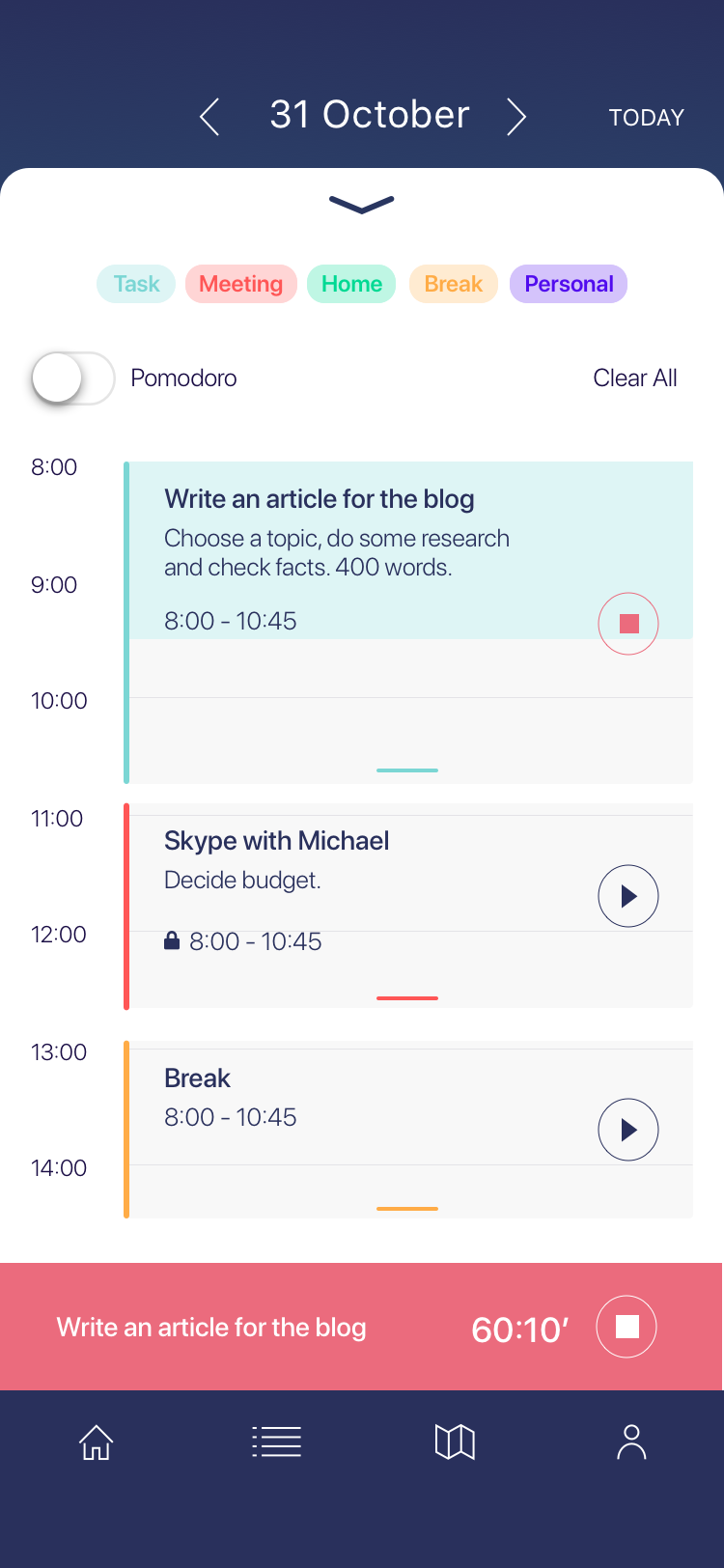724x1568 pixels.
Task: Go to the next day arrow
Action: coord(516,117)
